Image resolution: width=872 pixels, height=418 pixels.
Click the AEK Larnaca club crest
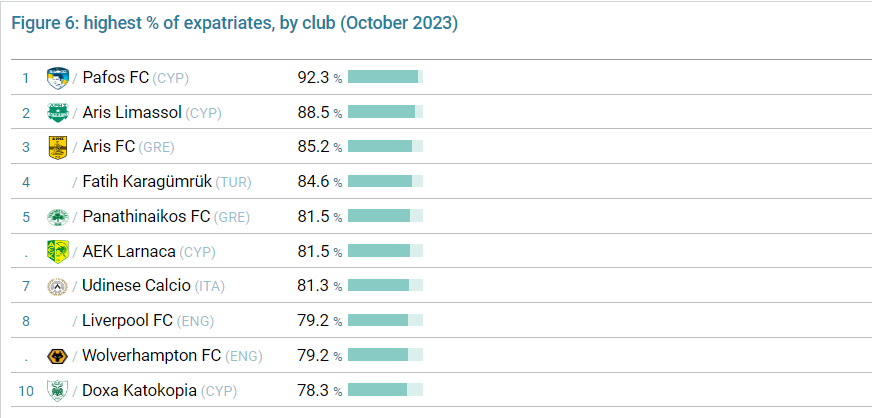coord(57,251)
